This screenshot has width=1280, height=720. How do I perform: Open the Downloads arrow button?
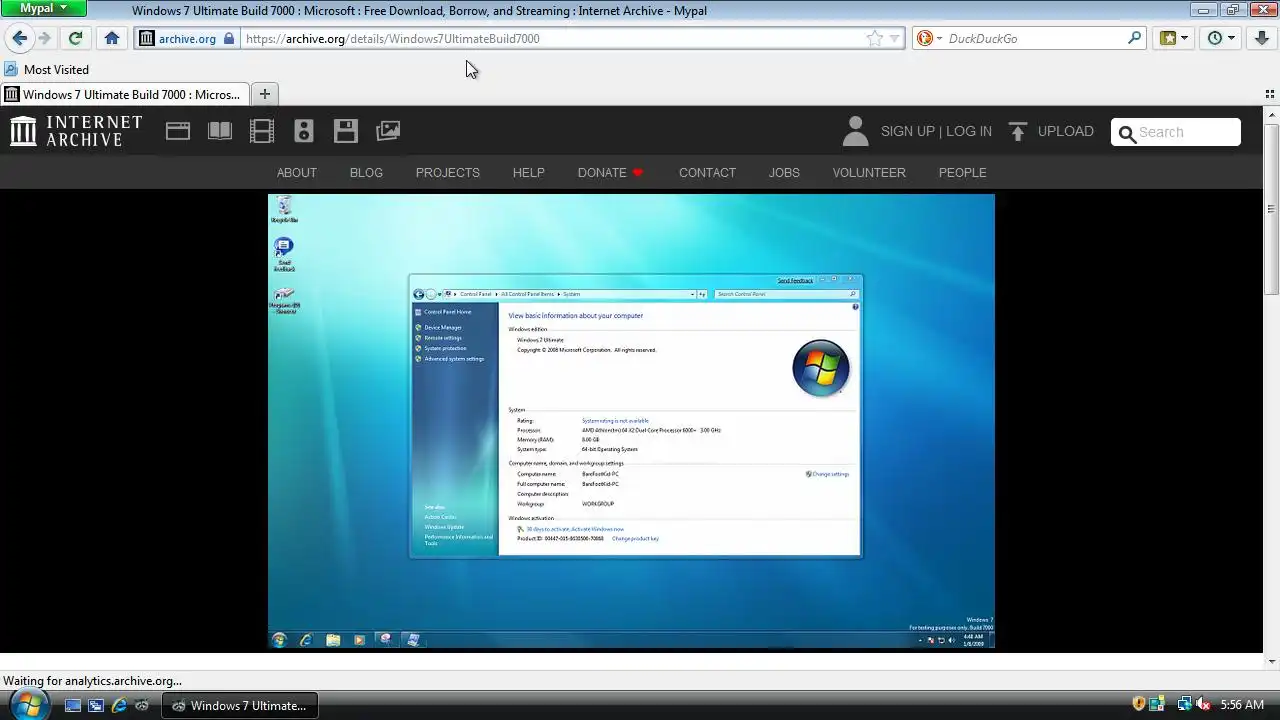1261,38
